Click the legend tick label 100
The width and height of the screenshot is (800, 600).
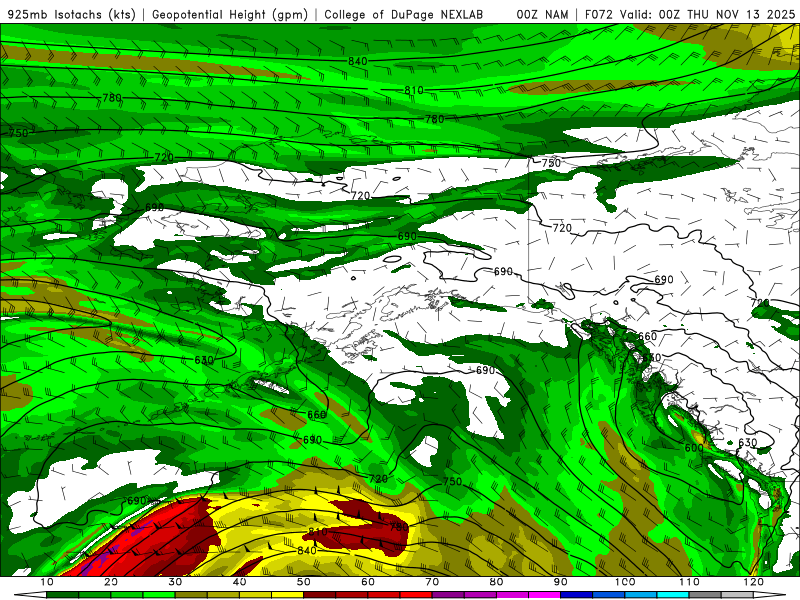[625, 582]
